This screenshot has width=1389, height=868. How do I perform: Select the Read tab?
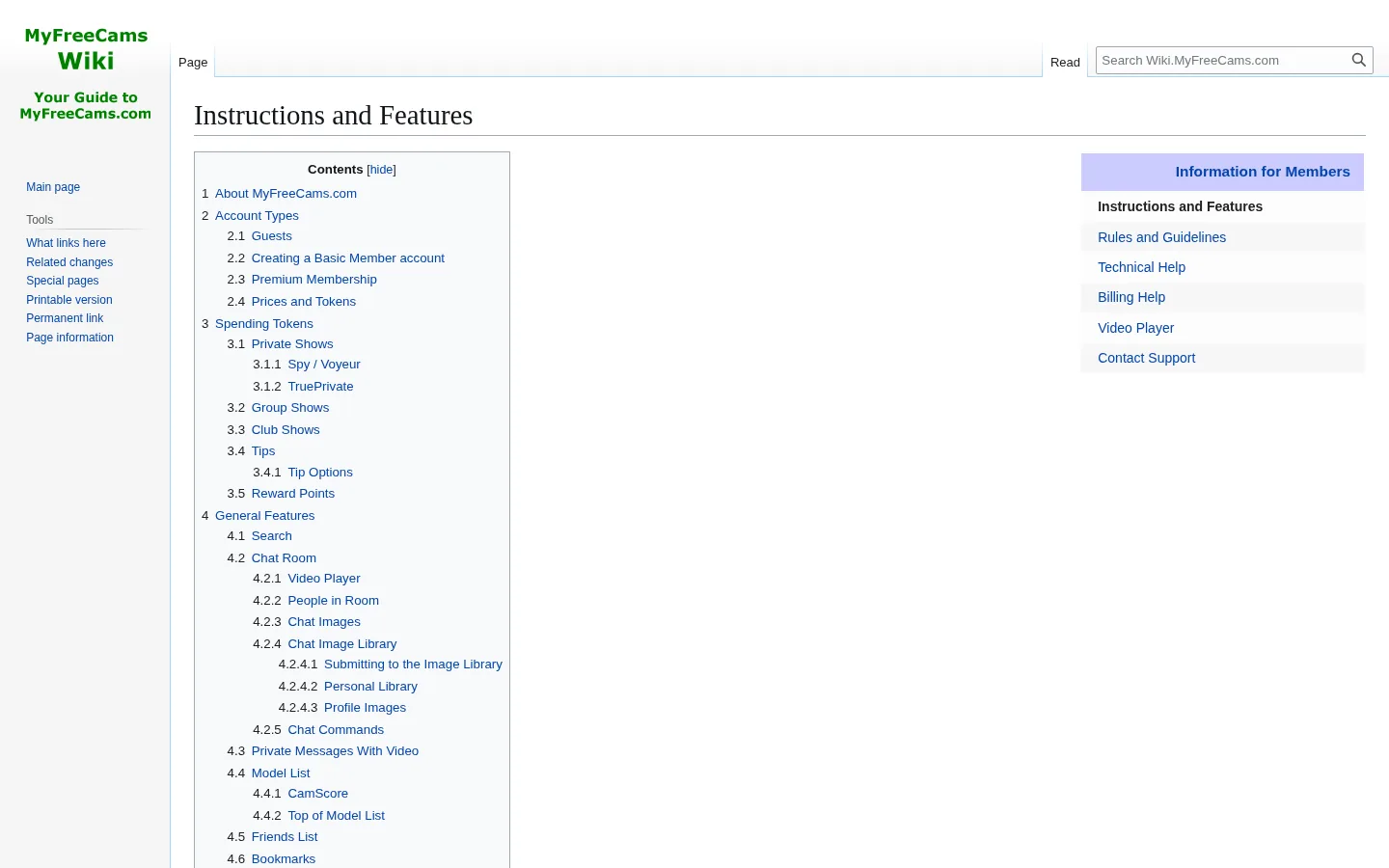1065,63
